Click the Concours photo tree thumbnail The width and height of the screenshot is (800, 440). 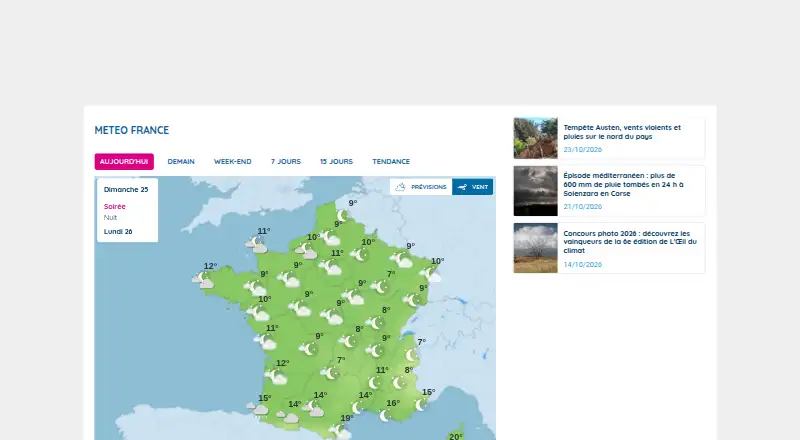(x=536, y=248)
